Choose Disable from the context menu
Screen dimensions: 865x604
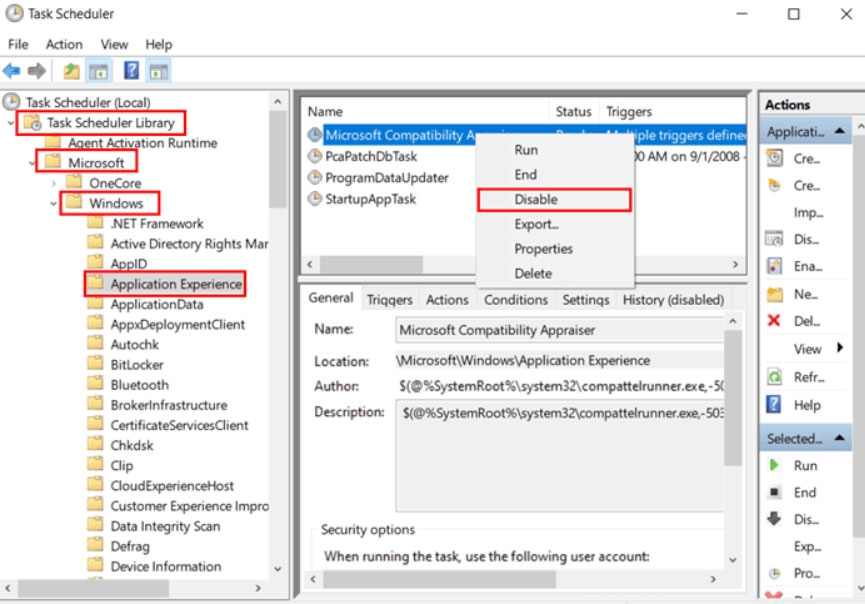(556, 199)
